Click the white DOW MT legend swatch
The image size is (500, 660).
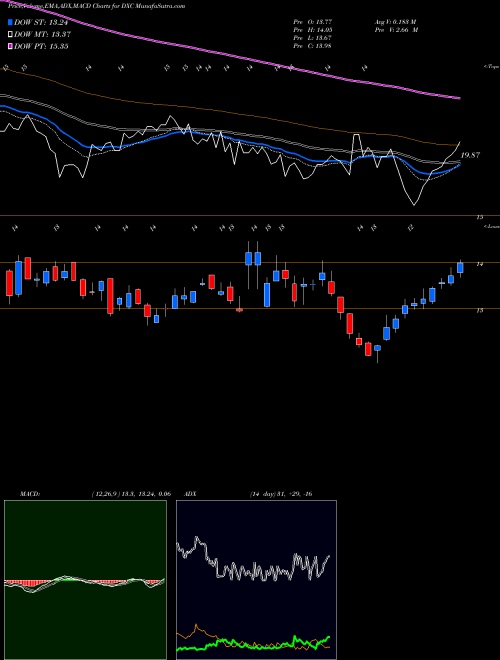point(11,35)
